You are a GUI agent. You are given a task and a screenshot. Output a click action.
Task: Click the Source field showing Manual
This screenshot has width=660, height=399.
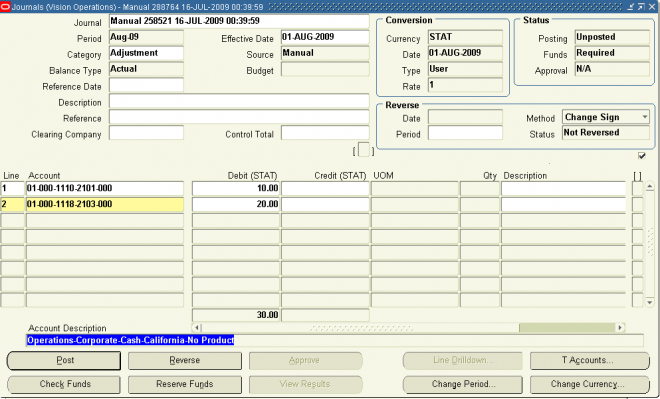[x=325, y=53]
